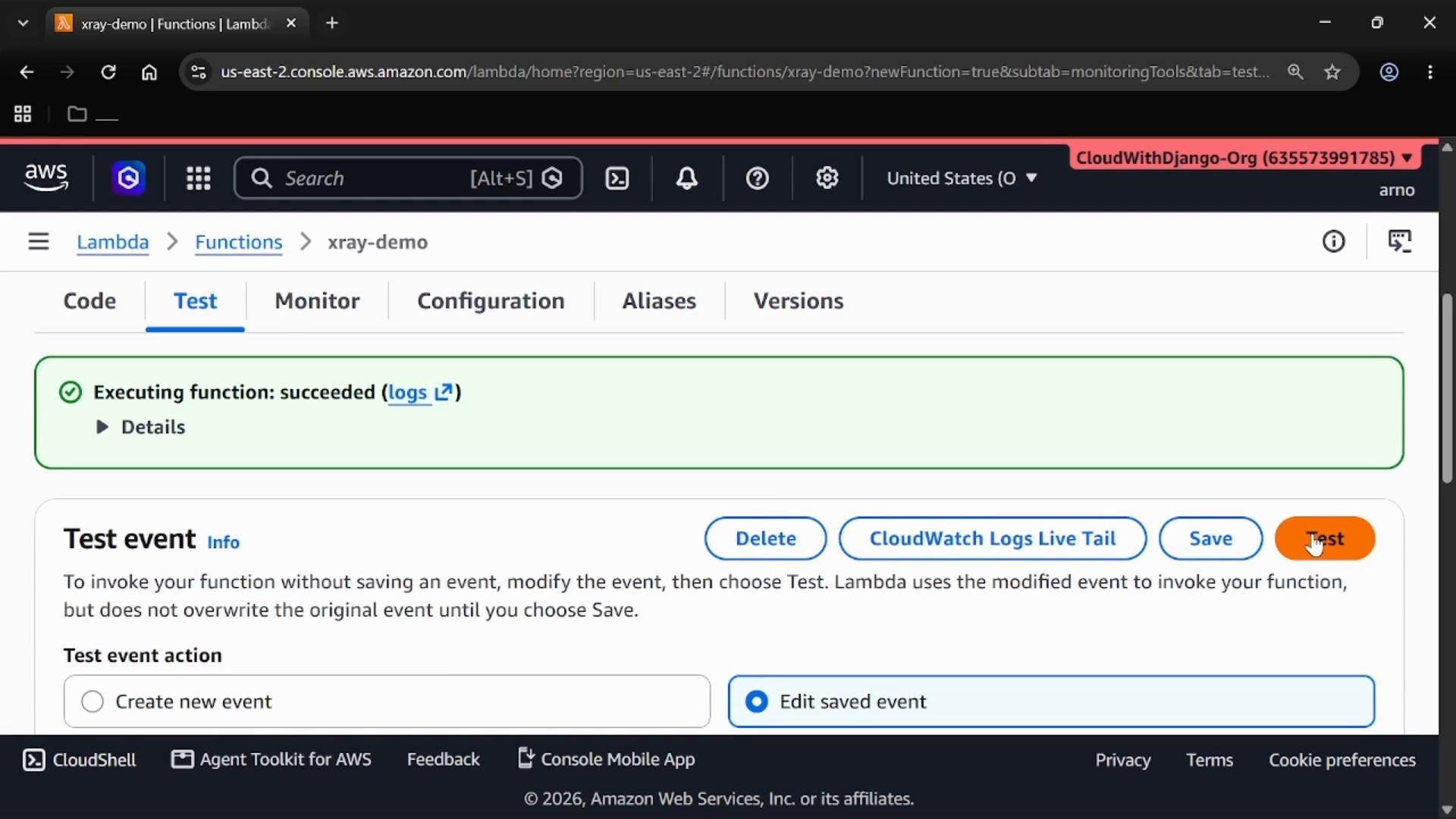Bookmark this page with the star

(x=1332, y=72)
